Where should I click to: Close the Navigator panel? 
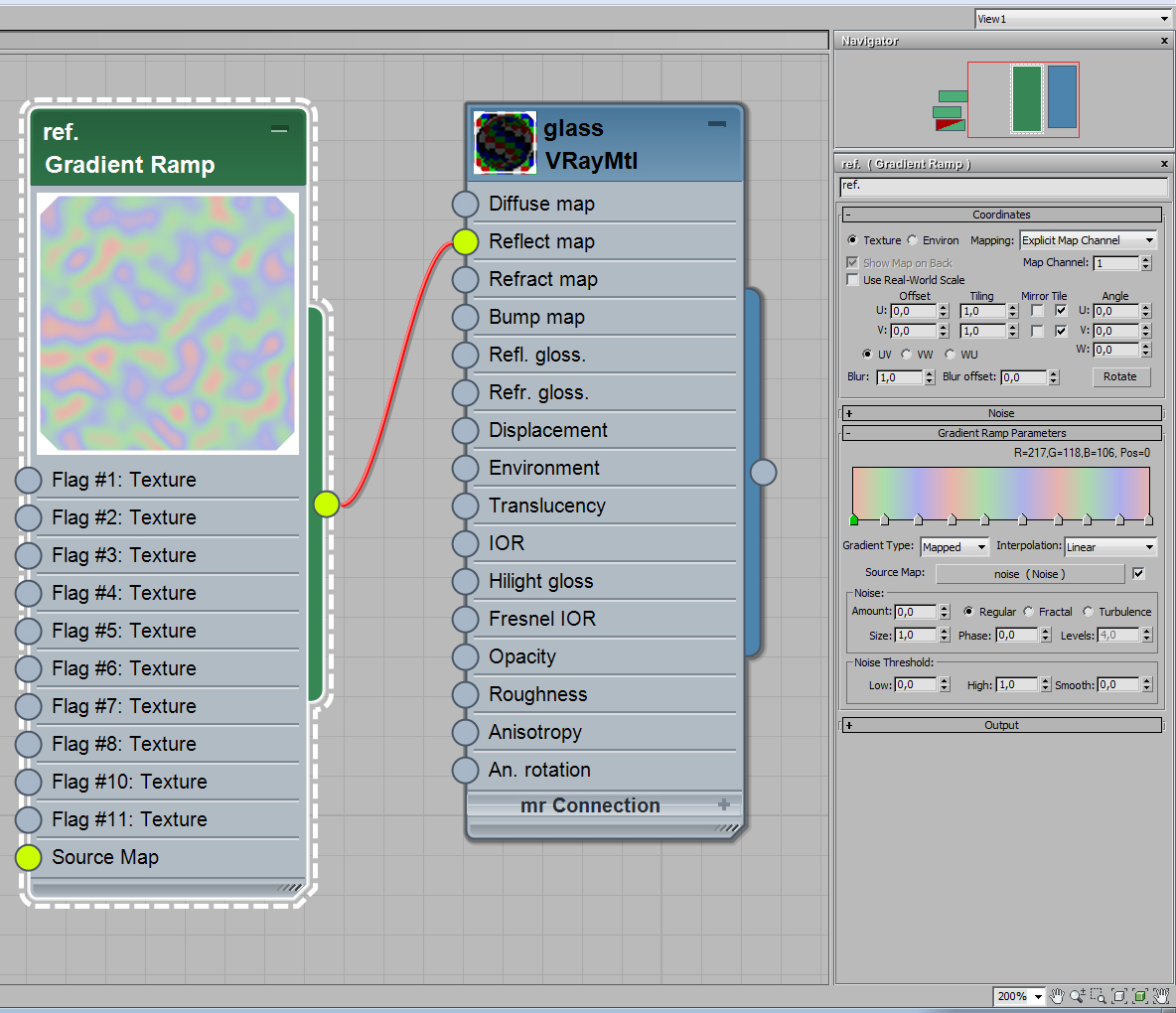pyautogui.click(x=1165, y=41)
